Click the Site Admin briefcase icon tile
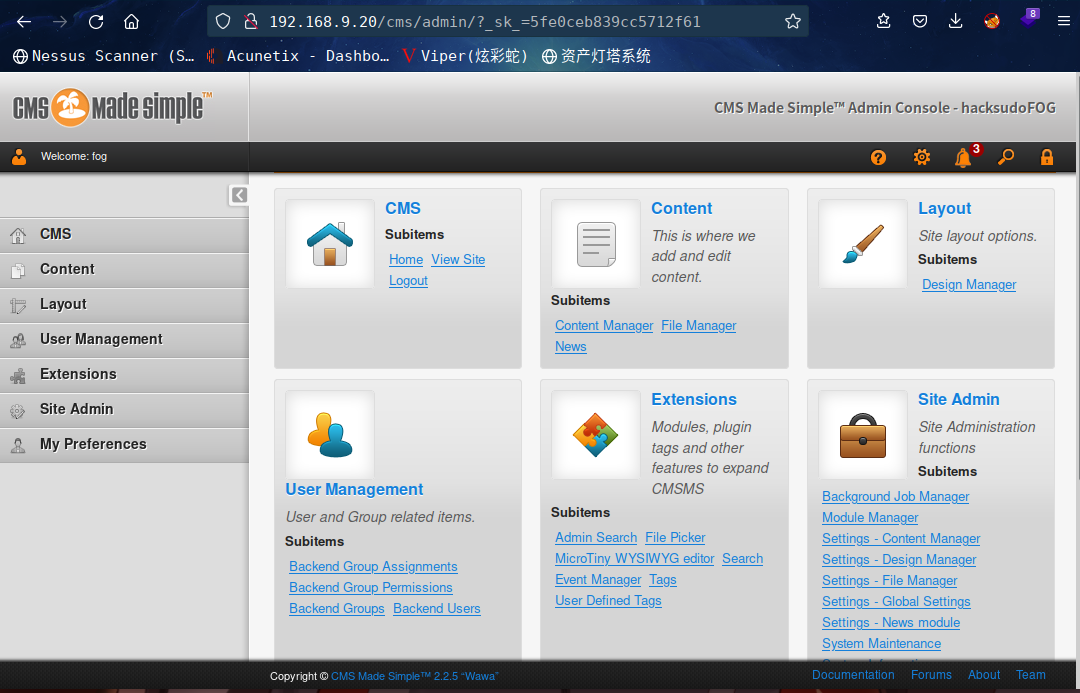1080x693 pixels. 863,435
